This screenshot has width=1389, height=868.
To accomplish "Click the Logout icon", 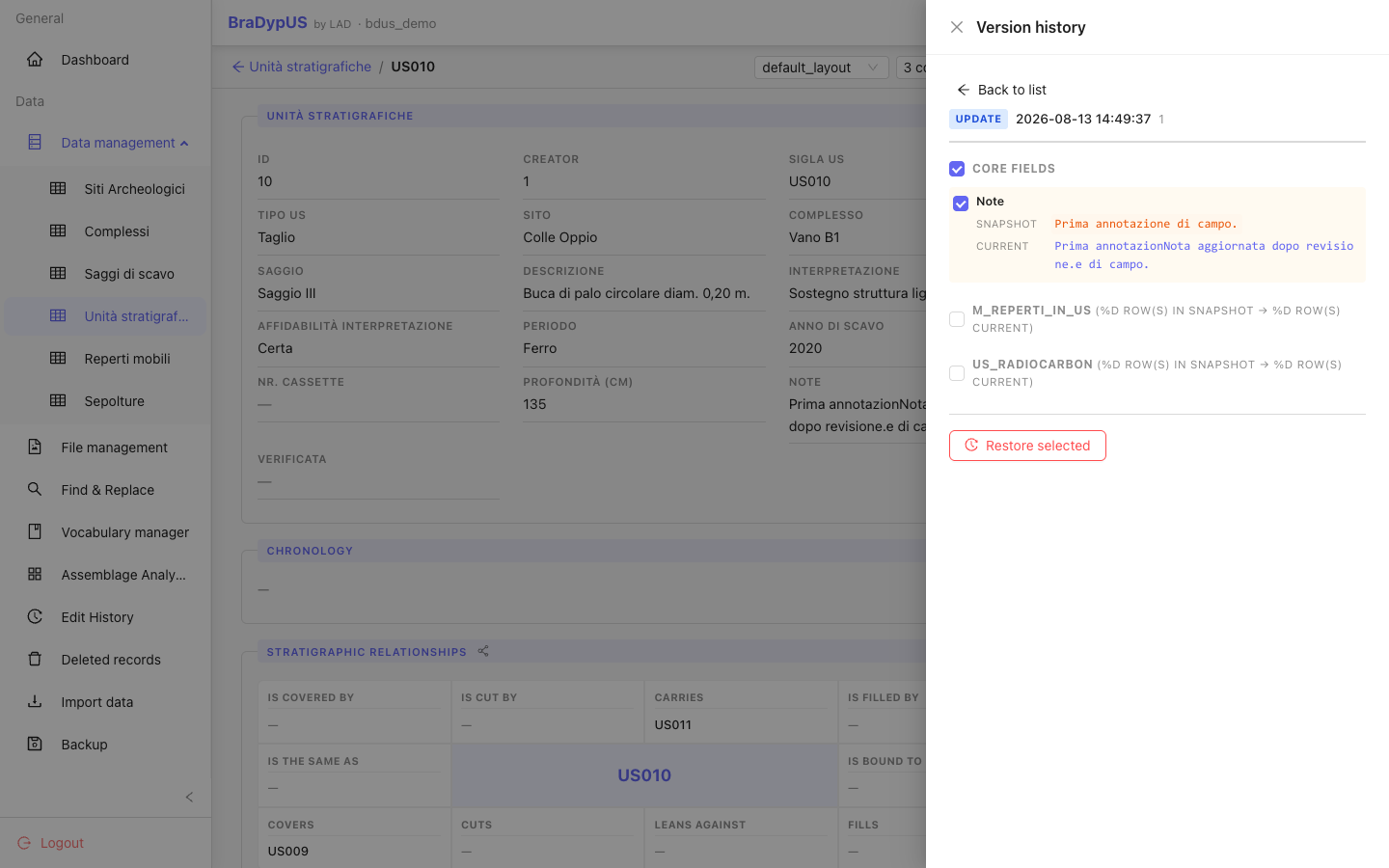I will [x=24, y=843].
